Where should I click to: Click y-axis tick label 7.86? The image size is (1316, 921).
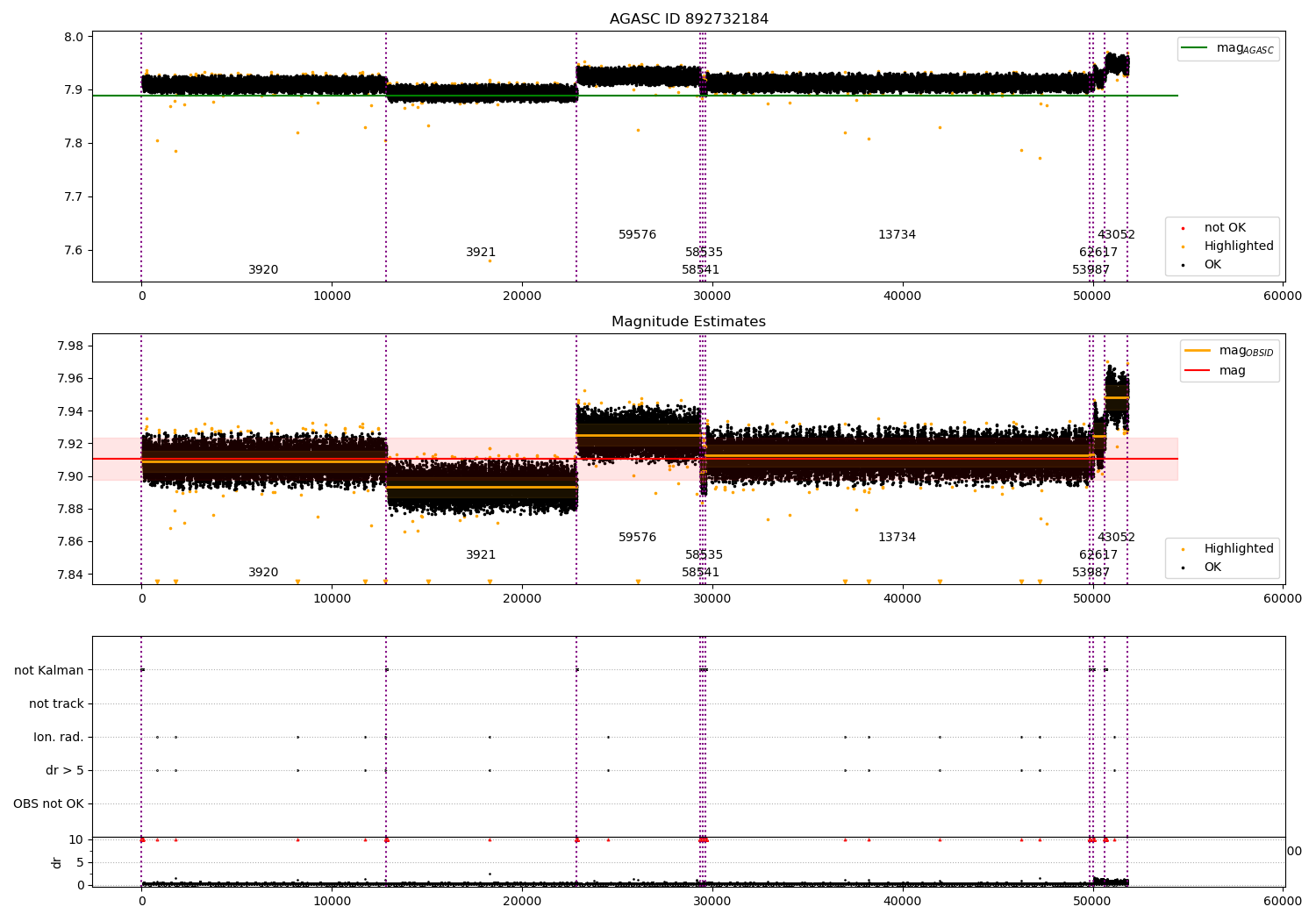pos(71,542)
